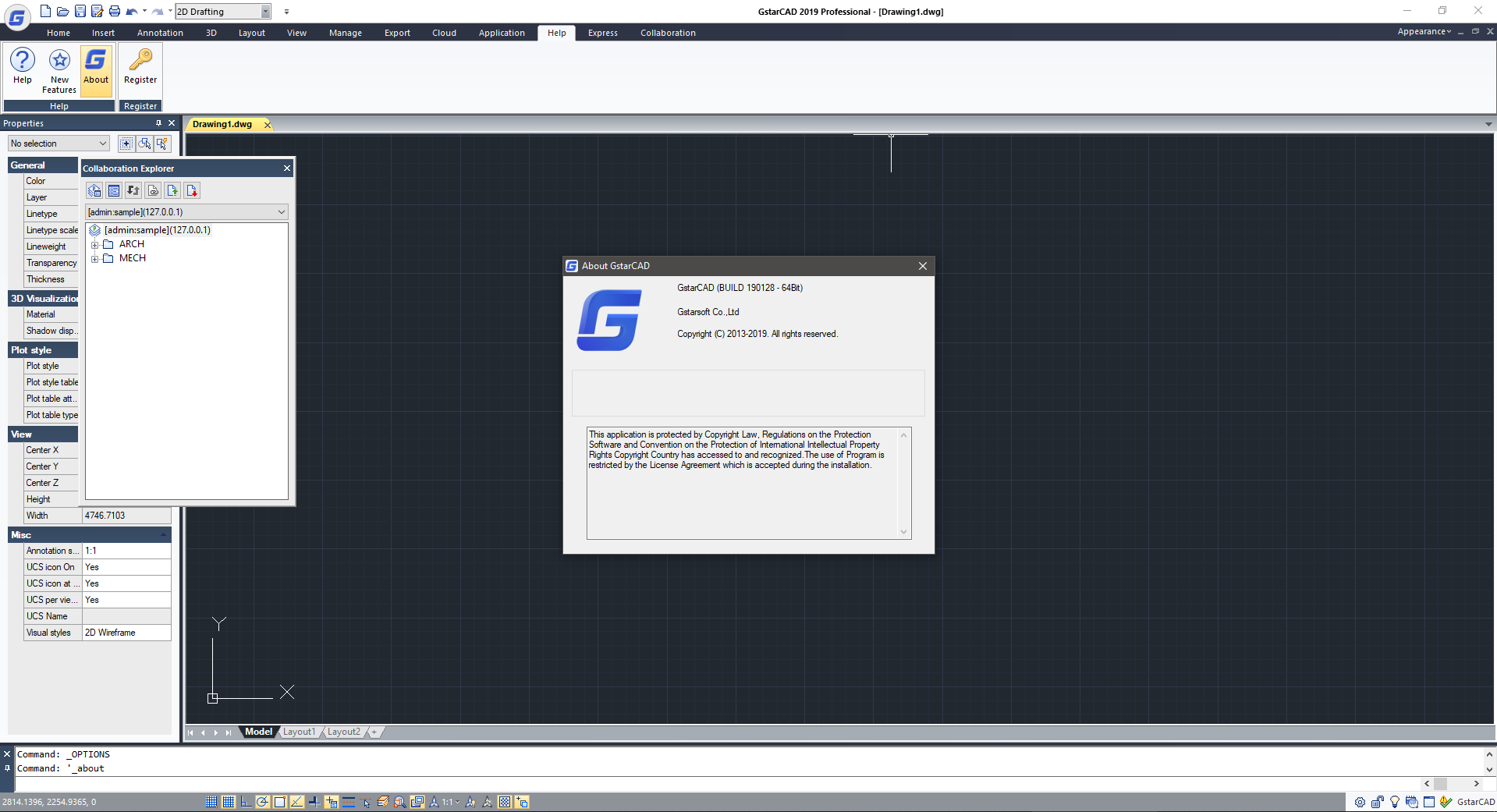Image resolution: width=1497 pixels, height=812 pixels.
Task: Toggle ortho mode in status bar
Action: coord(246,802)
